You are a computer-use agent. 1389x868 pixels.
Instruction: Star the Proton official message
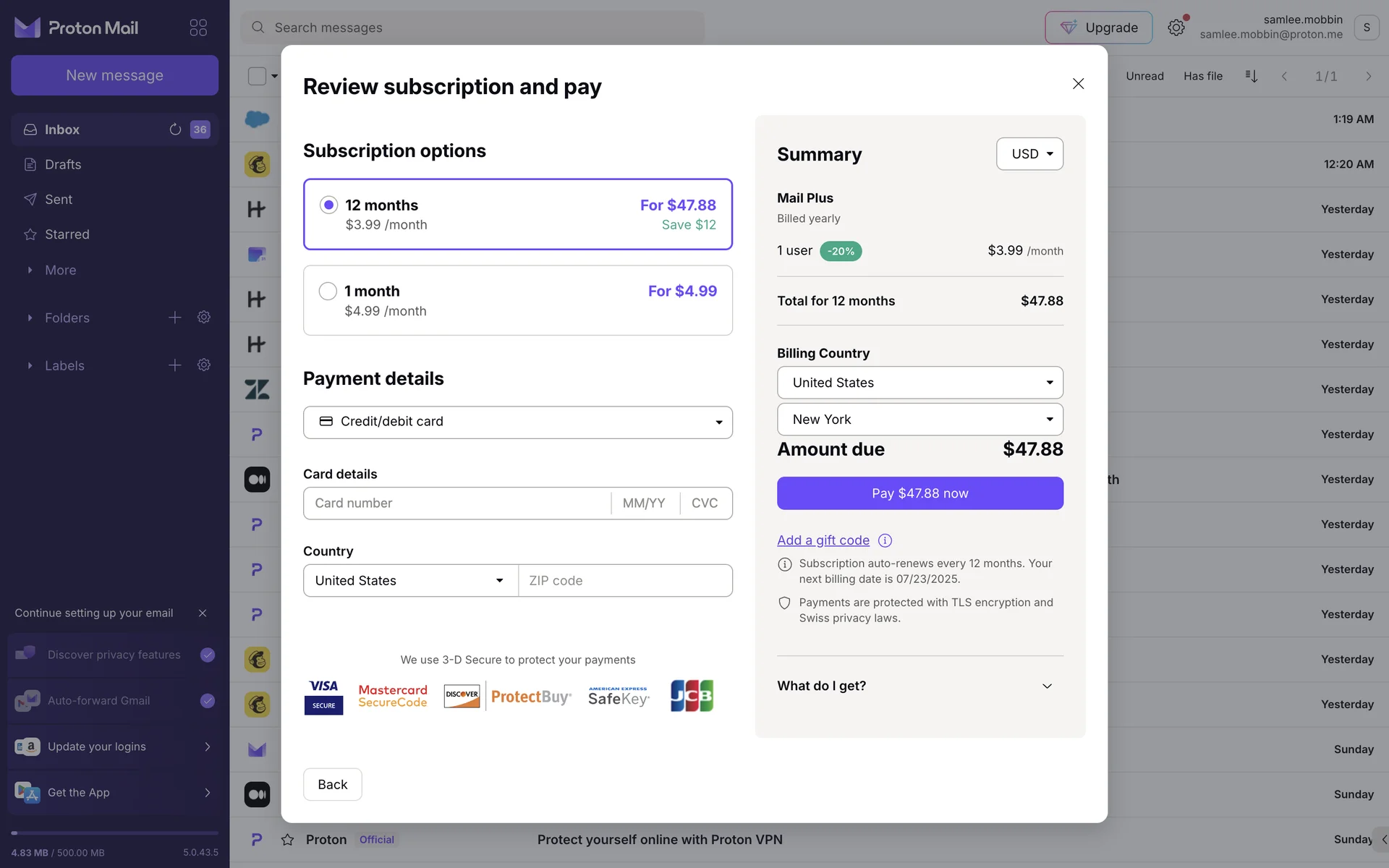pyautogui.click(x=287, y=840)
